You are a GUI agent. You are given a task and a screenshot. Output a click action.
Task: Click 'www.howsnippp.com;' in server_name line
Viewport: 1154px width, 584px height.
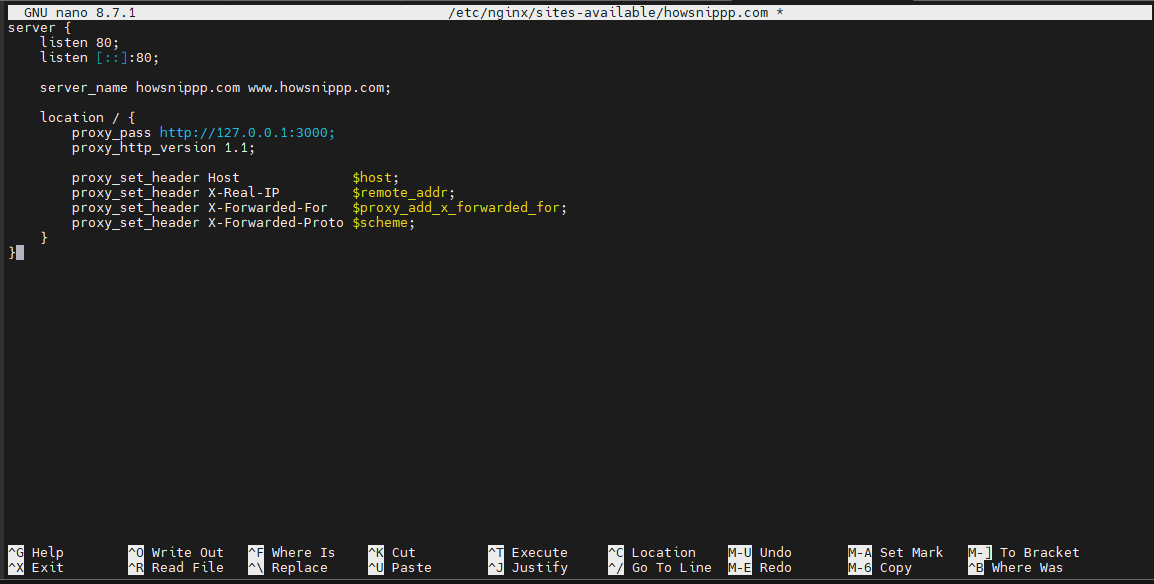click(319, 88)
